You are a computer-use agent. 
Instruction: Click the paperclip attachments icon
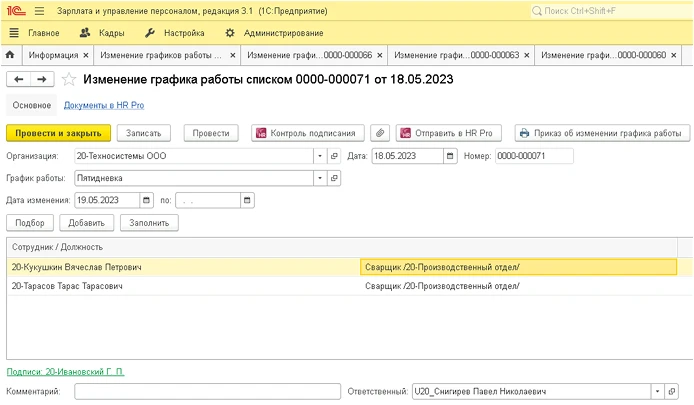point(380,133)
